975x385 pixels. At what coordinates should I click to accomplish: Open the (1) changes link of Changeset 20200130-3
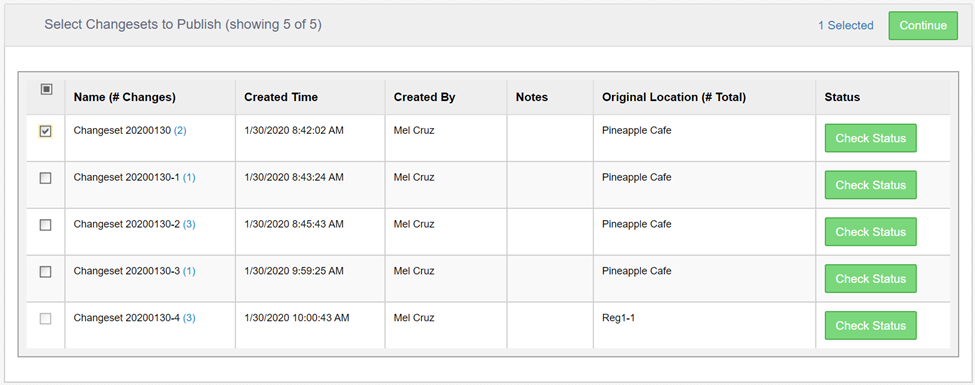pyautogui.click(x=189, y=271)
